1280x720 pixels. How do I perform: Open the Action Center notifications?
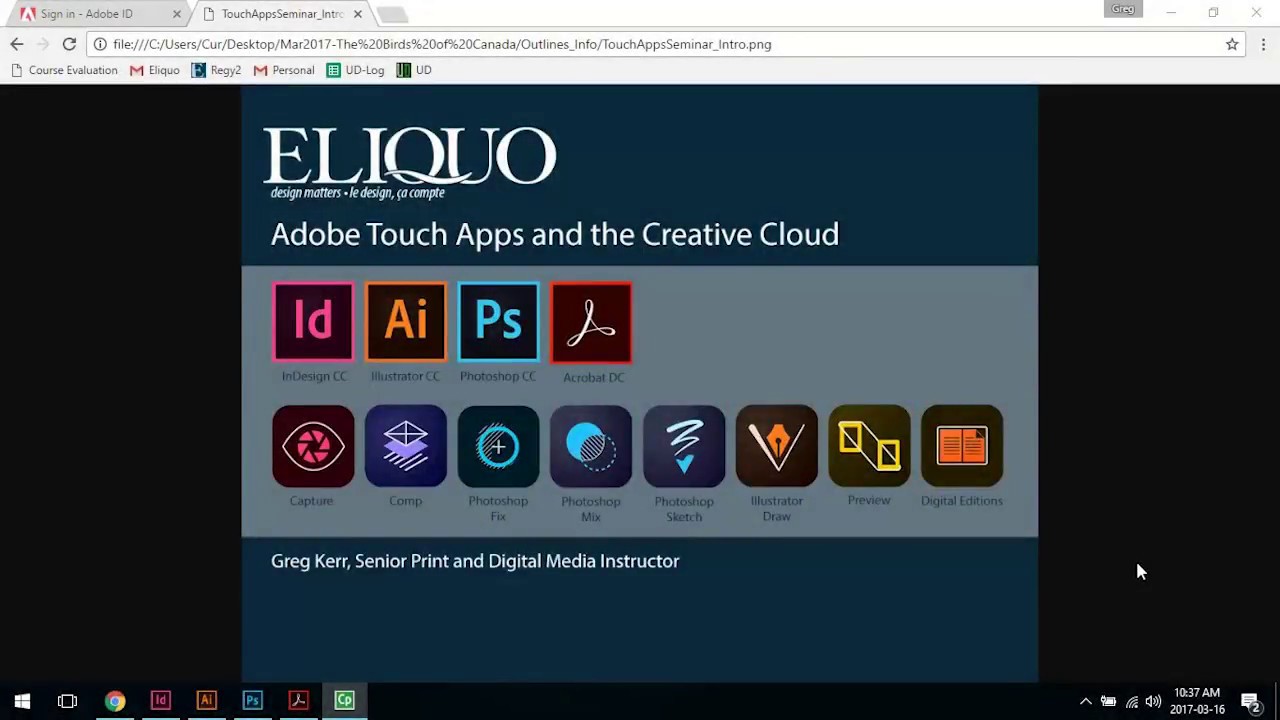click(x=1250, y=702)
